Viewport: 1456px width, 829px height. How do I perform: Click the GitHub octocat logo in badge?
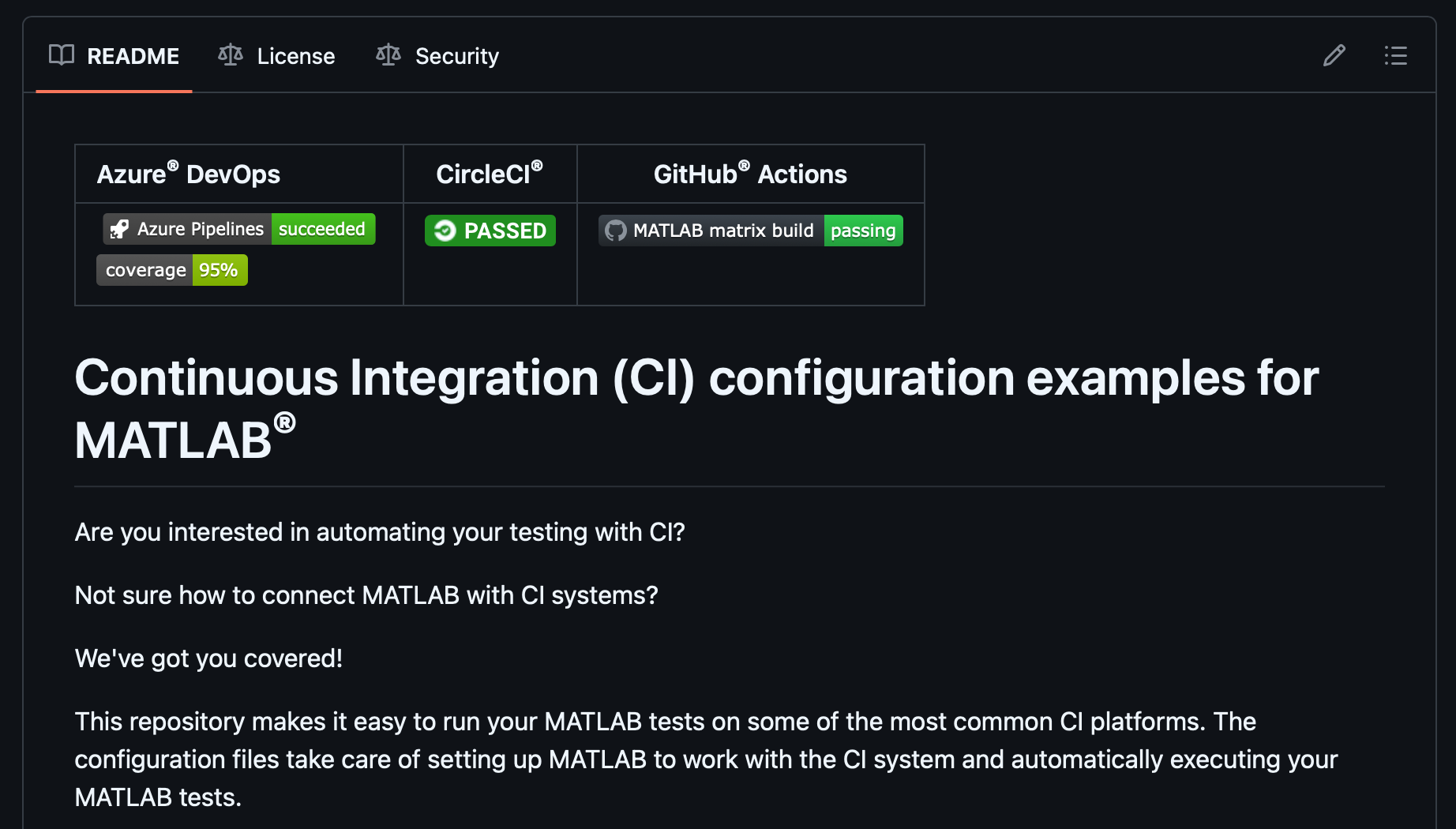[x=616, y=231]
